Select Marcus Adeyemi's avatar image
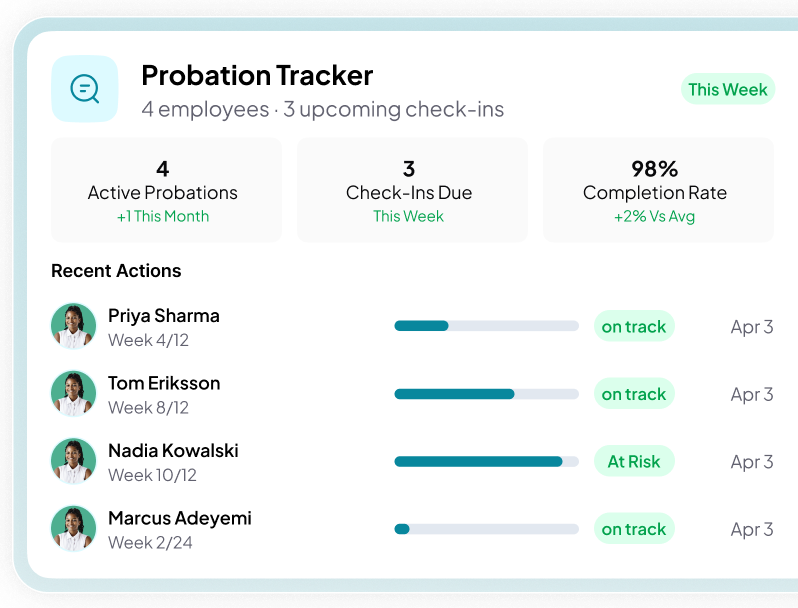Screen dimensions: 798x608 coord(73,529)
